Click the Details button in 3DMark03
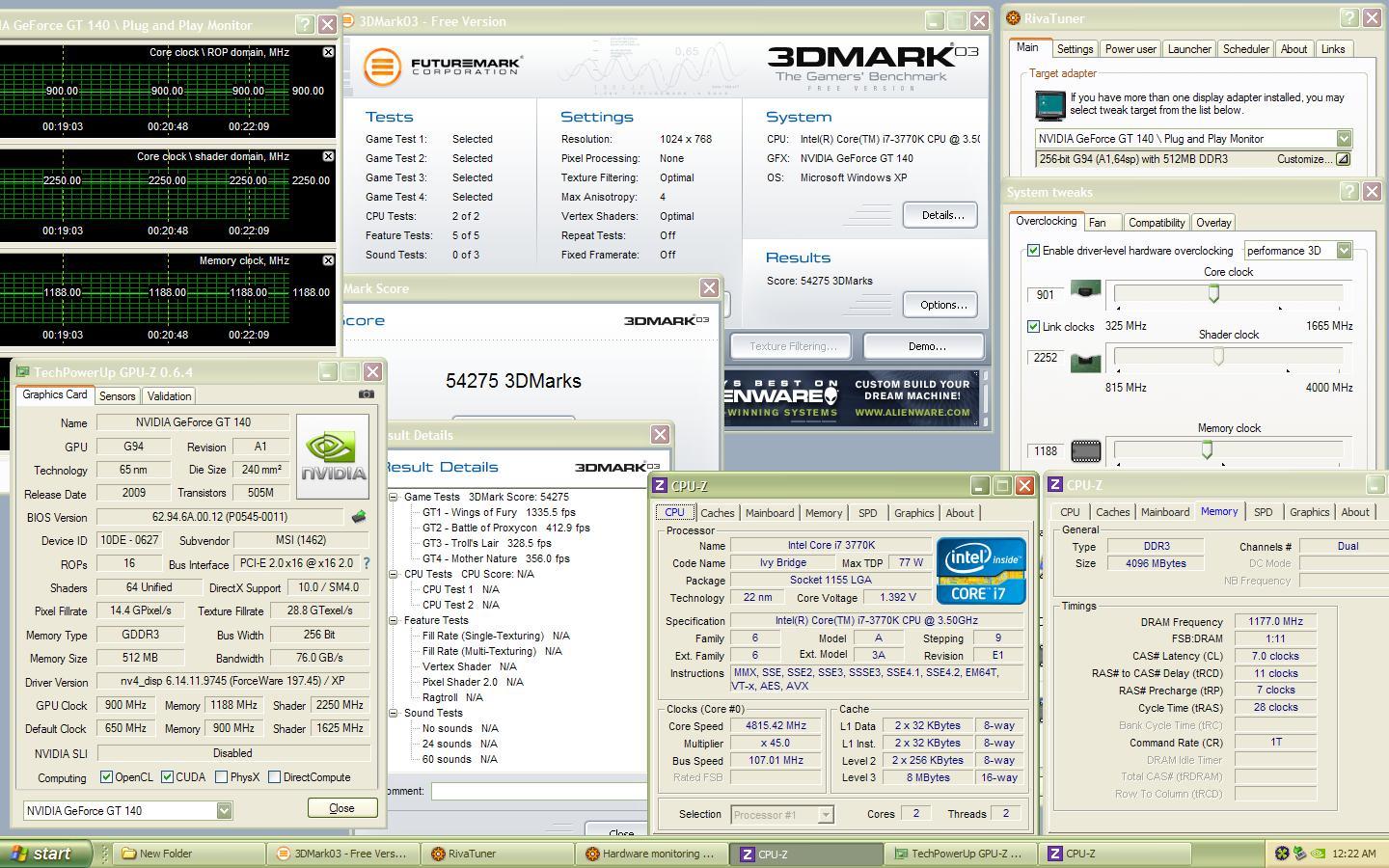The image size is (1389, 868). [940, 215]
